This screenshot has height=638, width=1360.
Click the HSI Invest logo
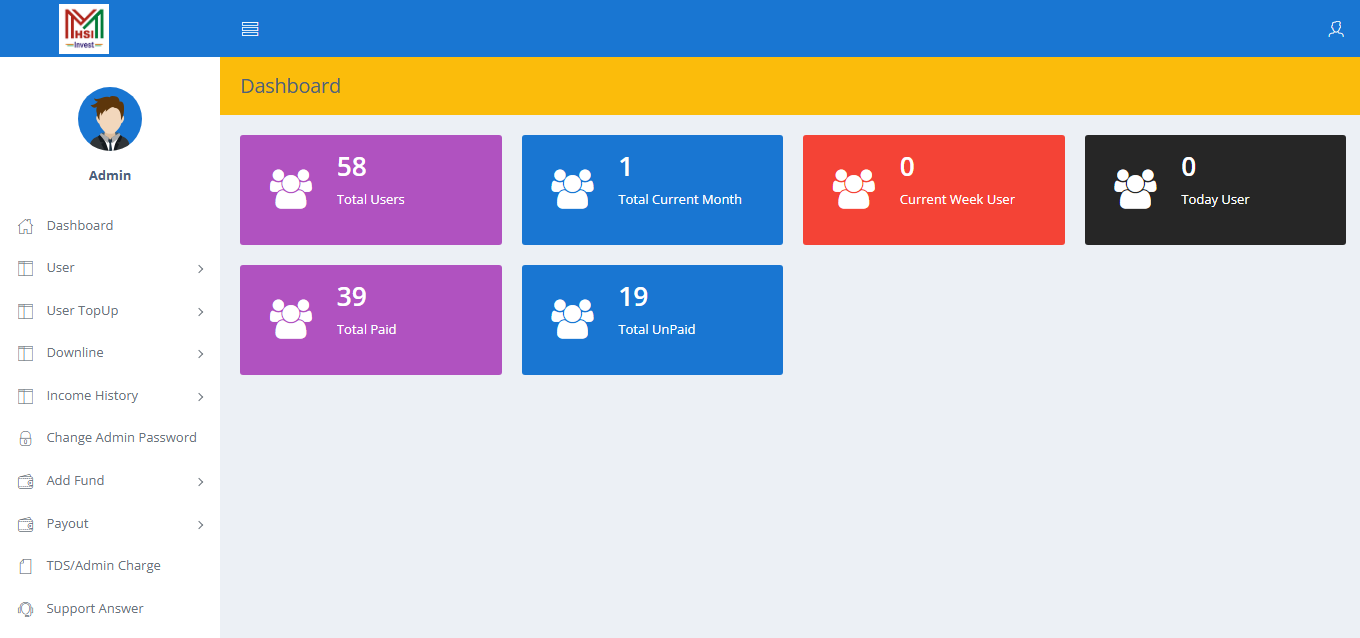(84, 28)
